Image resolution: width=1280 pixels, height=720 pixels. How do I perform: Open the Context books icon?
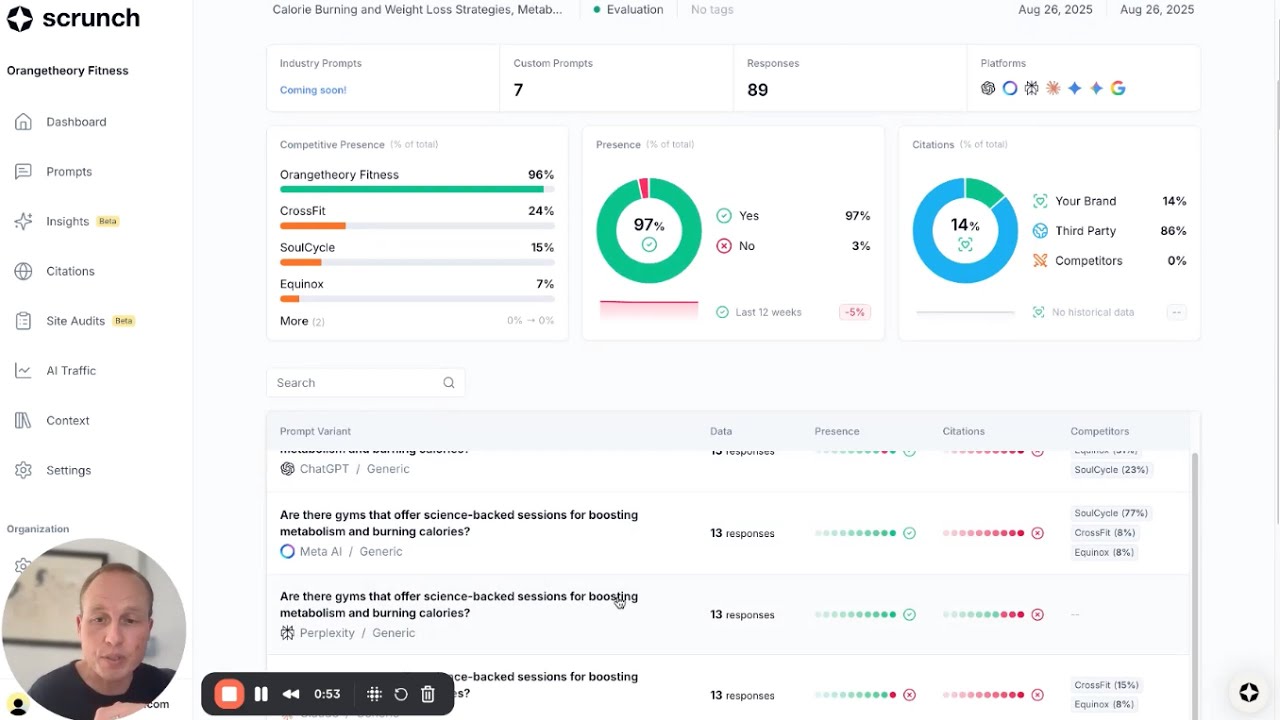[23, 421]
